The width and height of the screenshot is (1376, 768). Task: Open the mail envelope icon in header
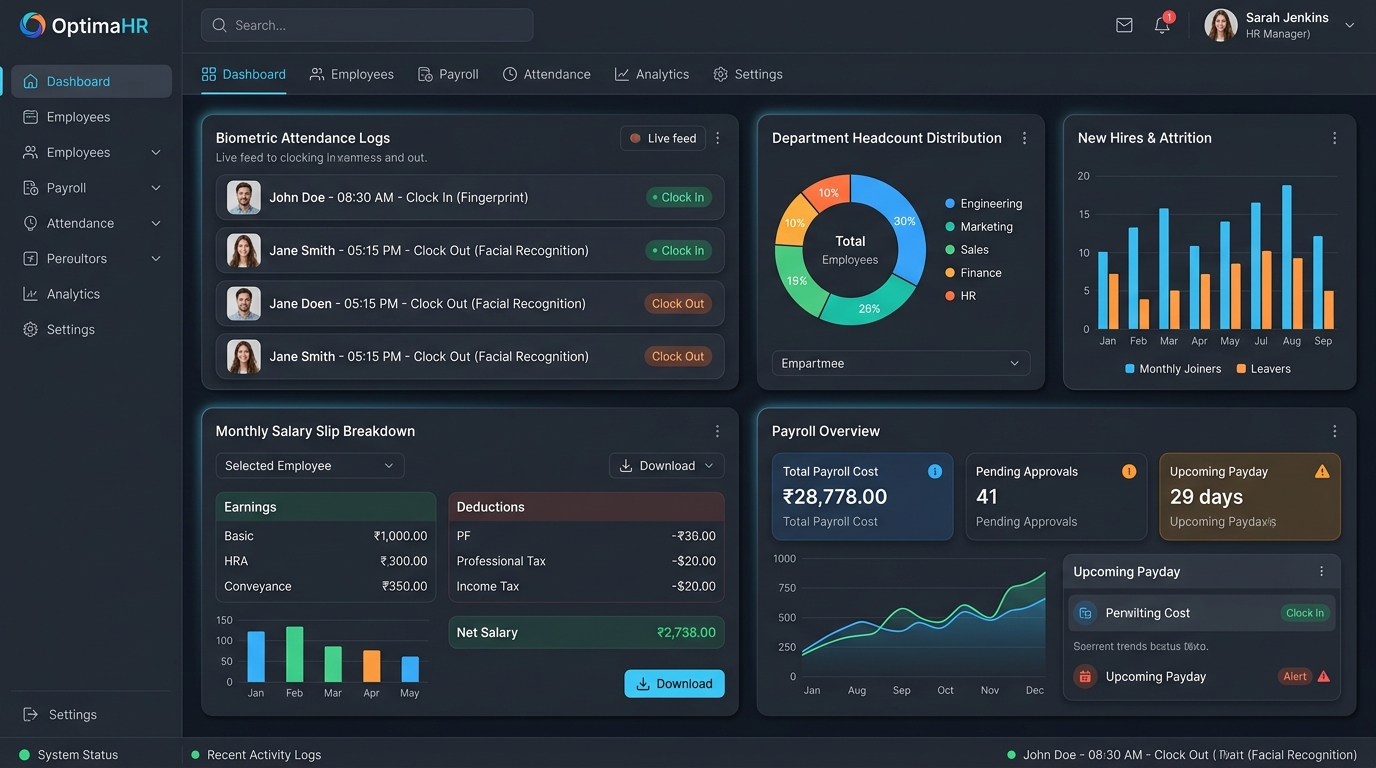pyautogui.click(x=1124, y=25)
